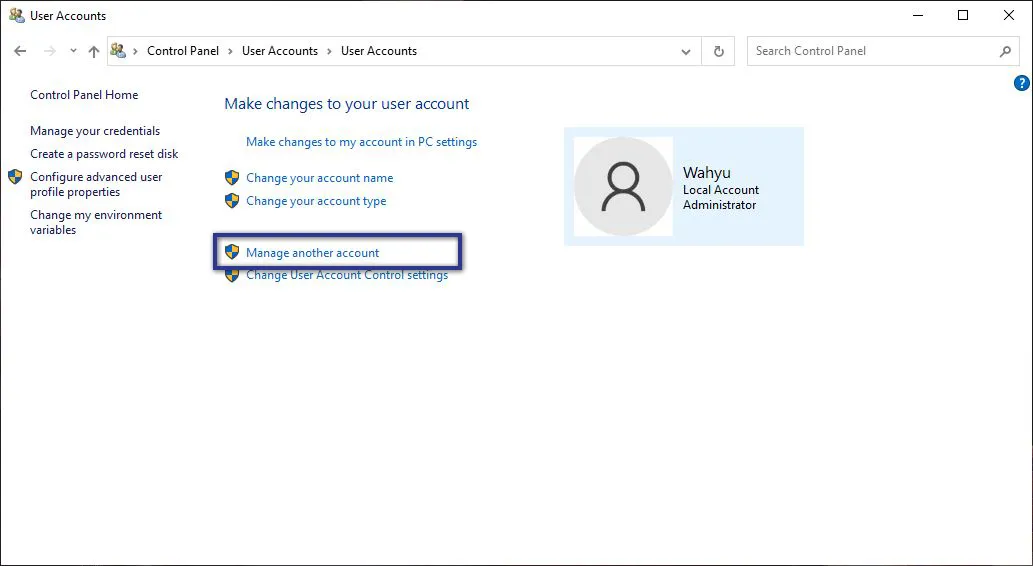Click shield icon beside Change your account name
The height and width of the screenshot is (566, 1033).
pyautogui.click(x=232, y=177)
